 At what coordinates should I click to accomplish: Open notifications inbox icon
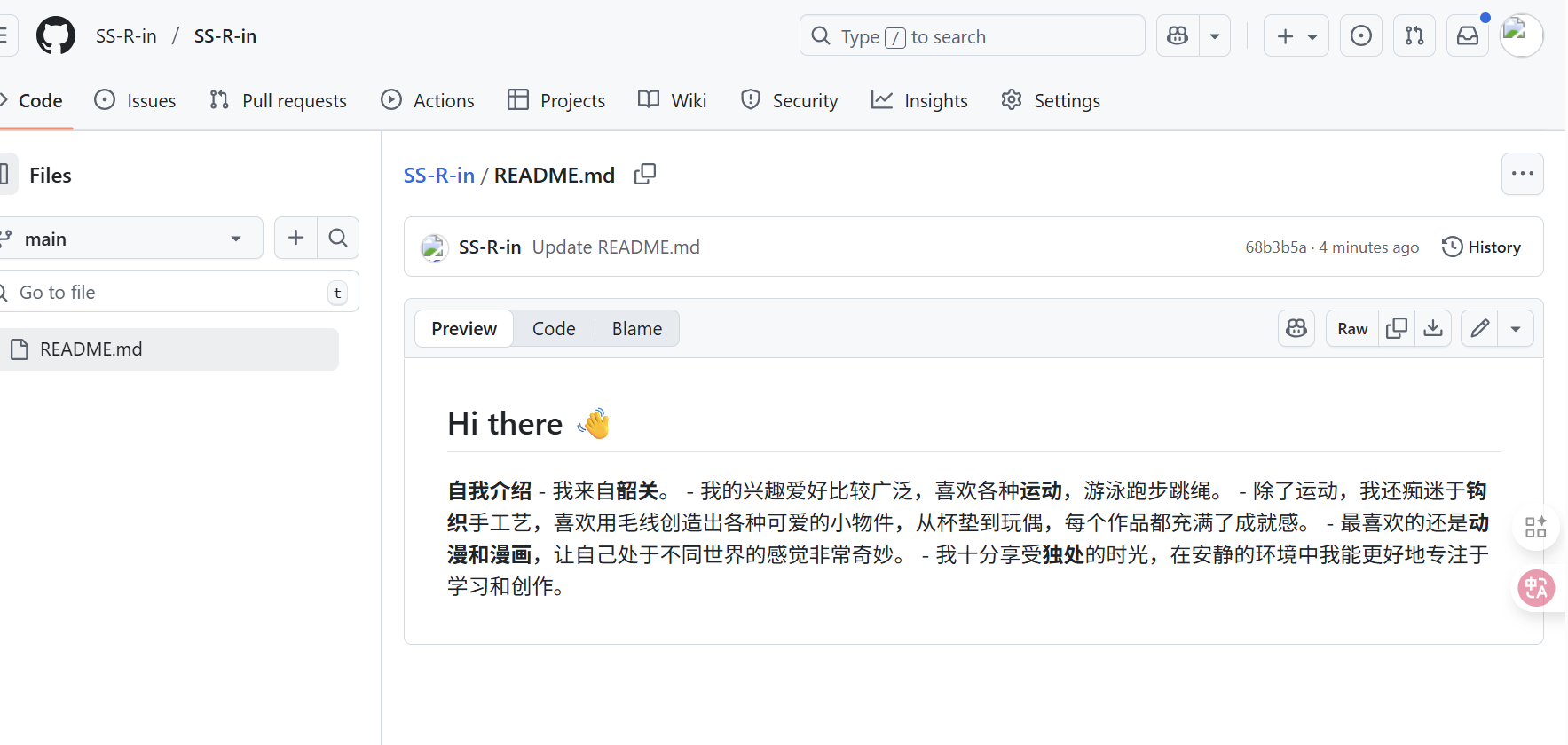(1468, 36)
